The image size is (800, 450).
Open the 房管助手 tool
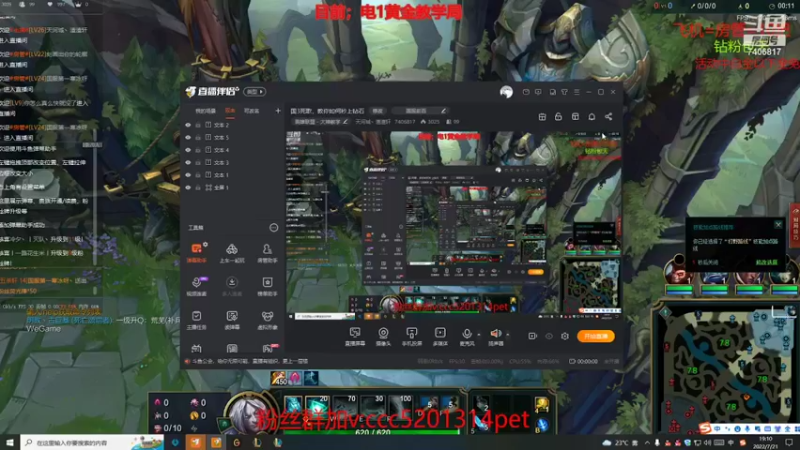[267, 253]
